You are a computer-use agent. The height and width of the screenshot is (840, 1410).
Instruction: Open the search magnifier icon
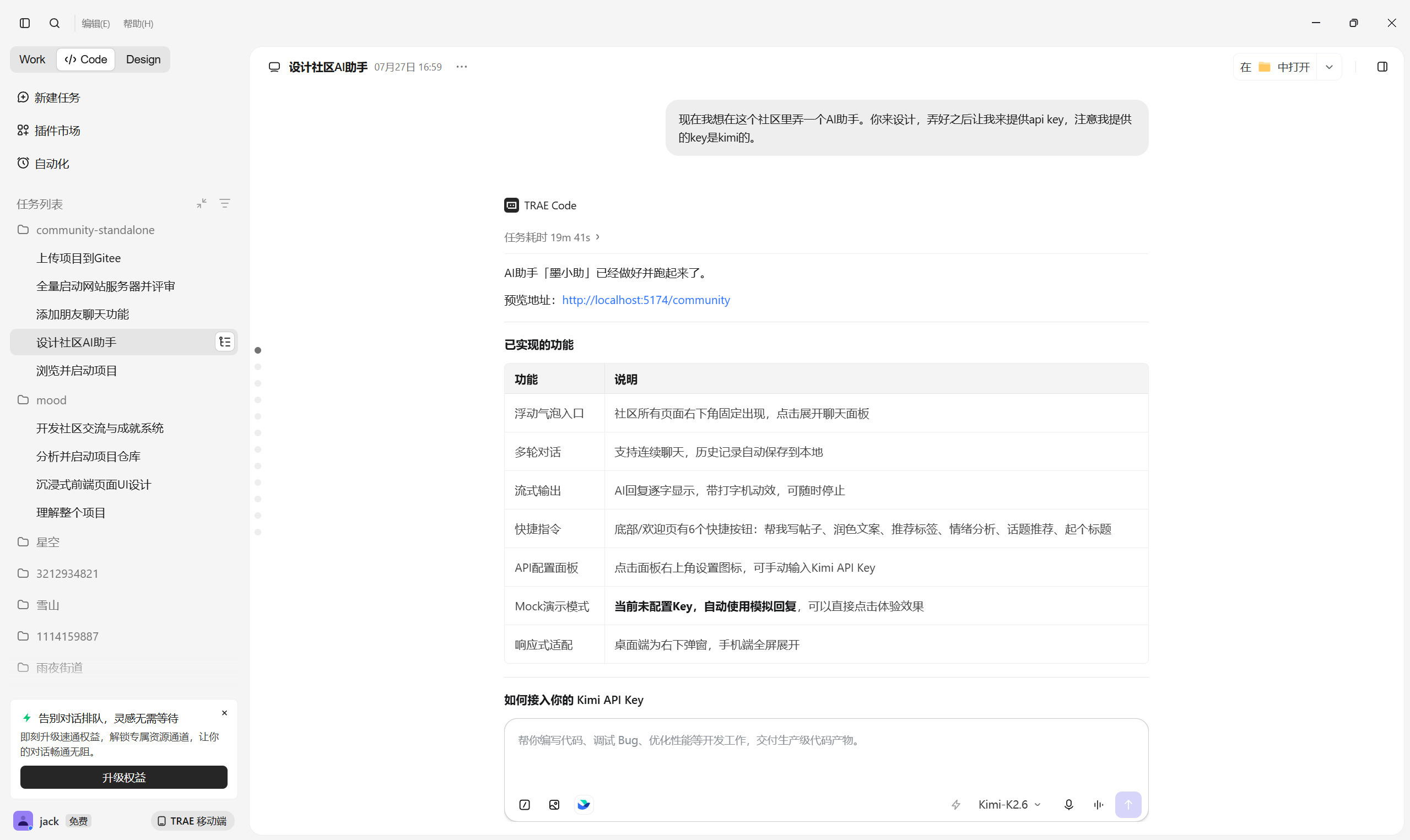[55, 23]
